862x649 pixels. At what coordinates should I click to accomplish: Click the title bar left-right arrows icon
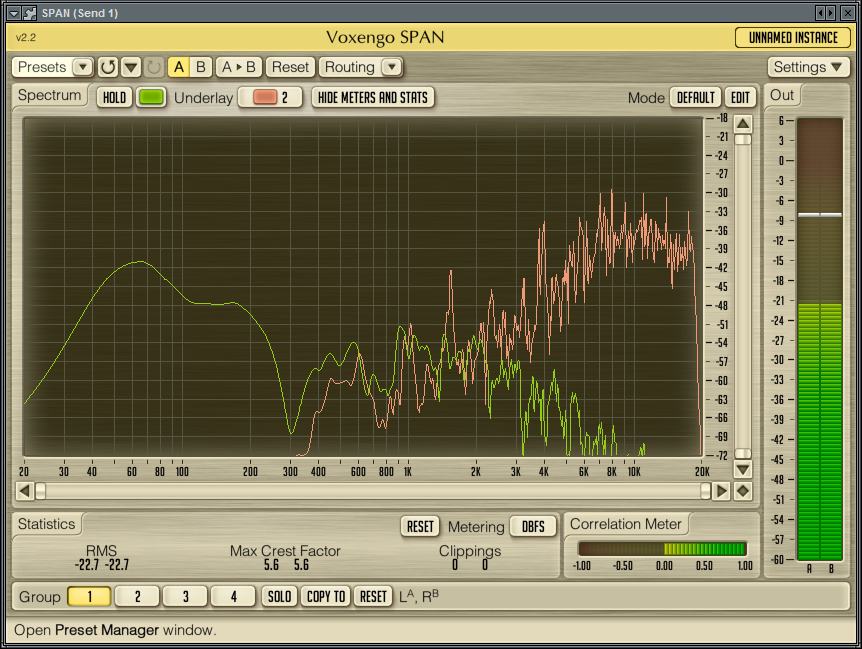(x=826, y=13)
